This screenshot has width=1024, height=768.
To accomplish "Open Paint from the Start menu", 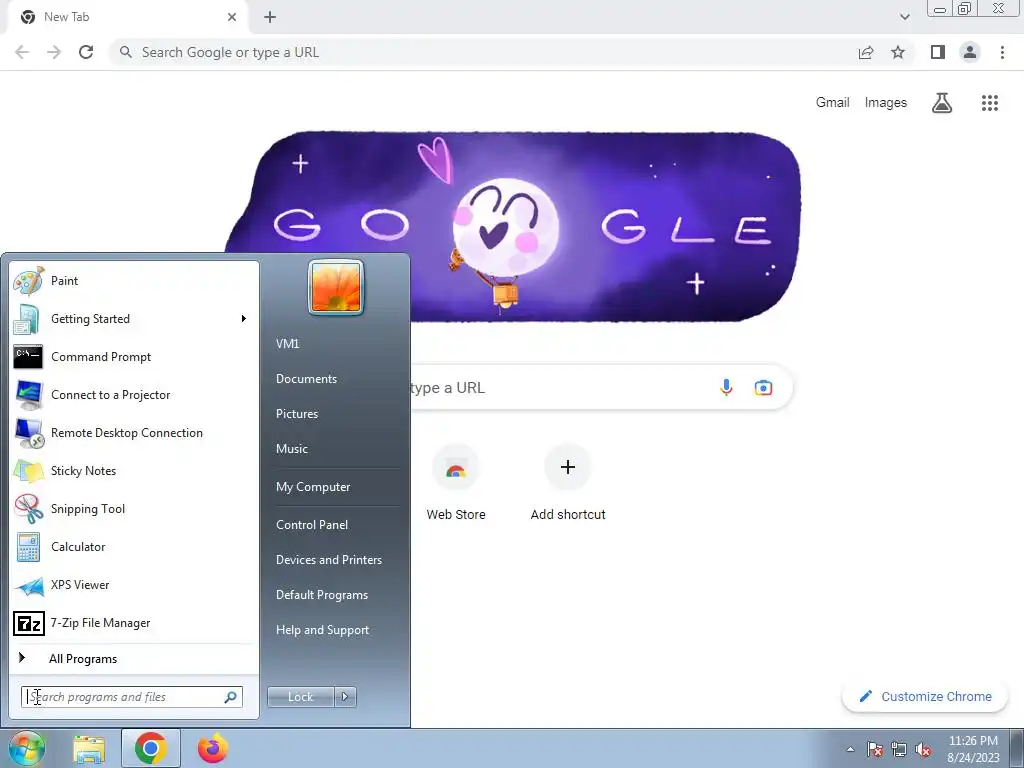I will (x=134, y=281).
